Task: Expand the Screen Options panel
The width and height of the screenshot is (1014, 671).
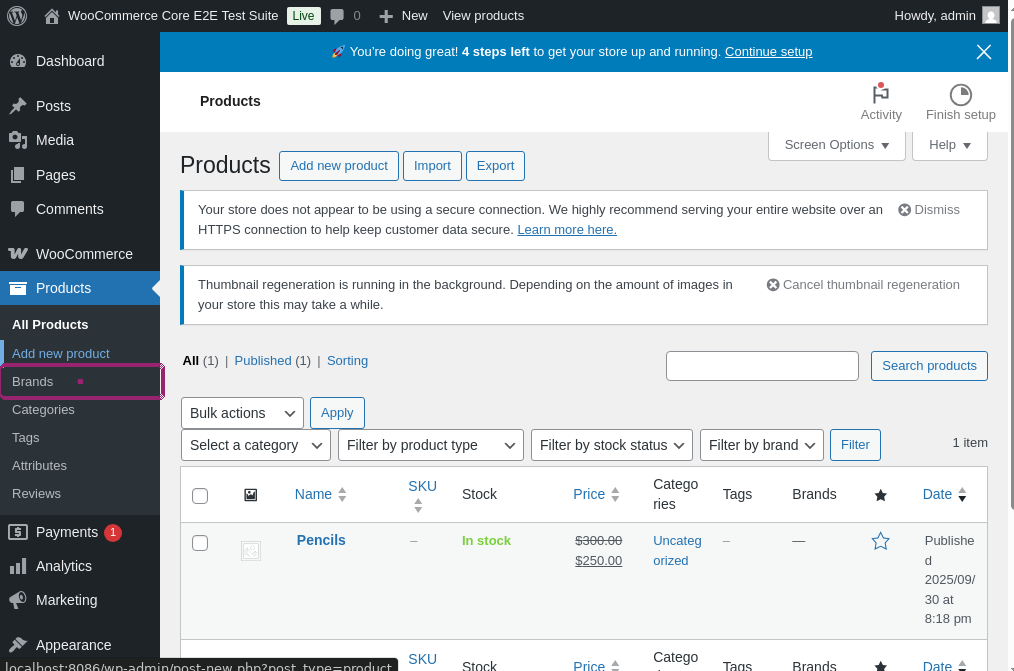Action: coord(836,145)
